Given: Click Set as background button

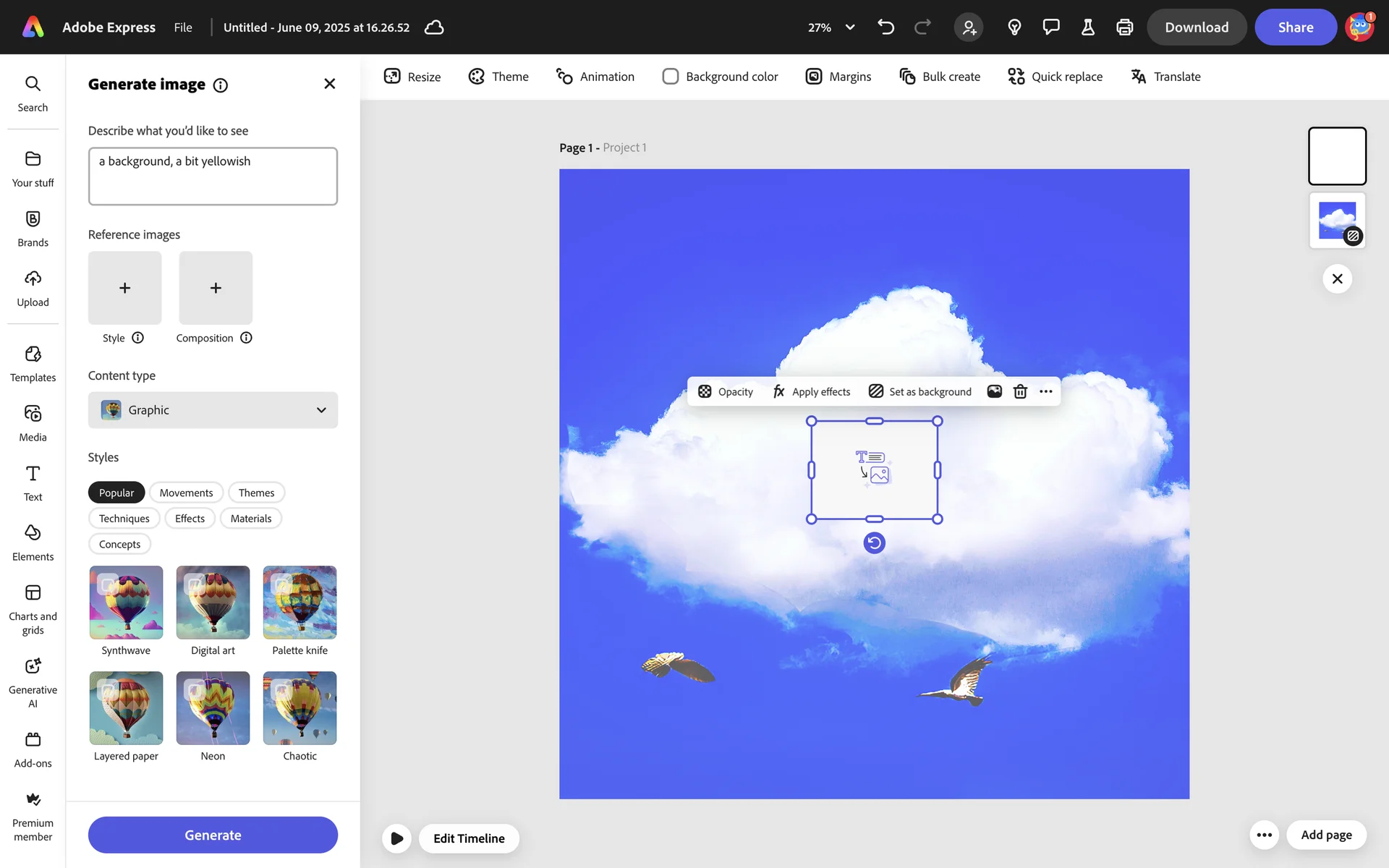Looking at the screenshot, I should (x=920, y=391).
